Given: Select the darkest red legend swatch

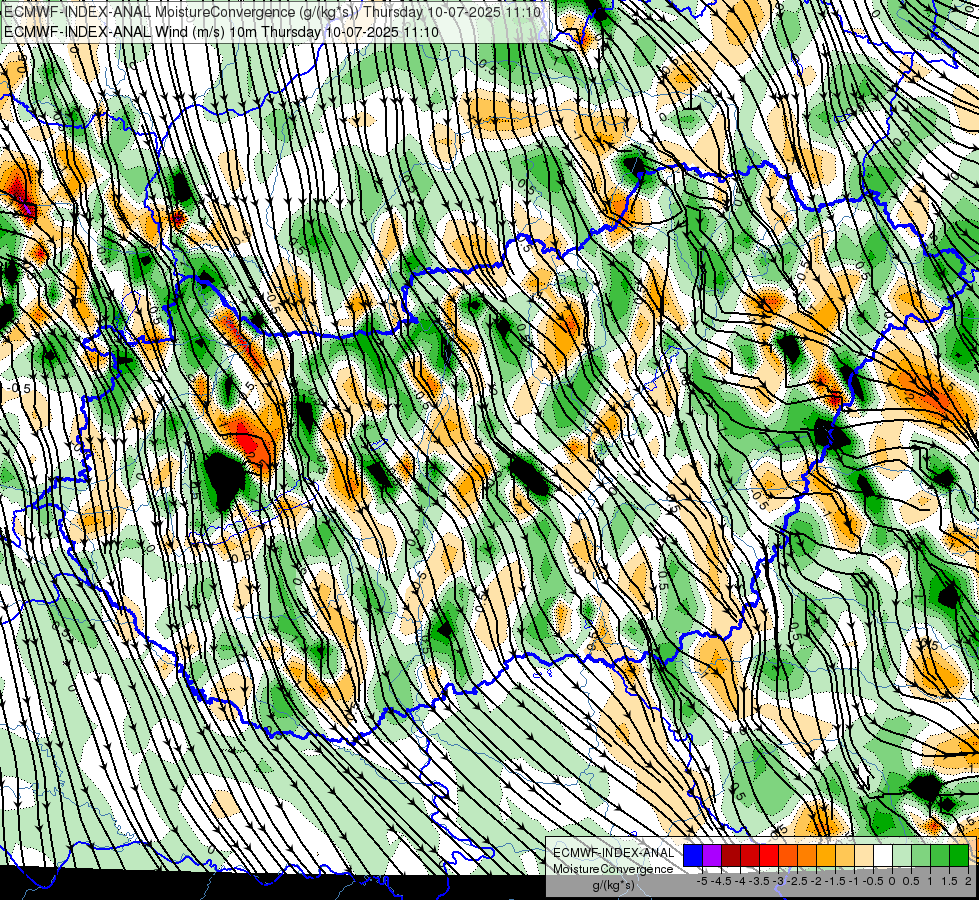Looking at the screenshot, I should 731,855.
